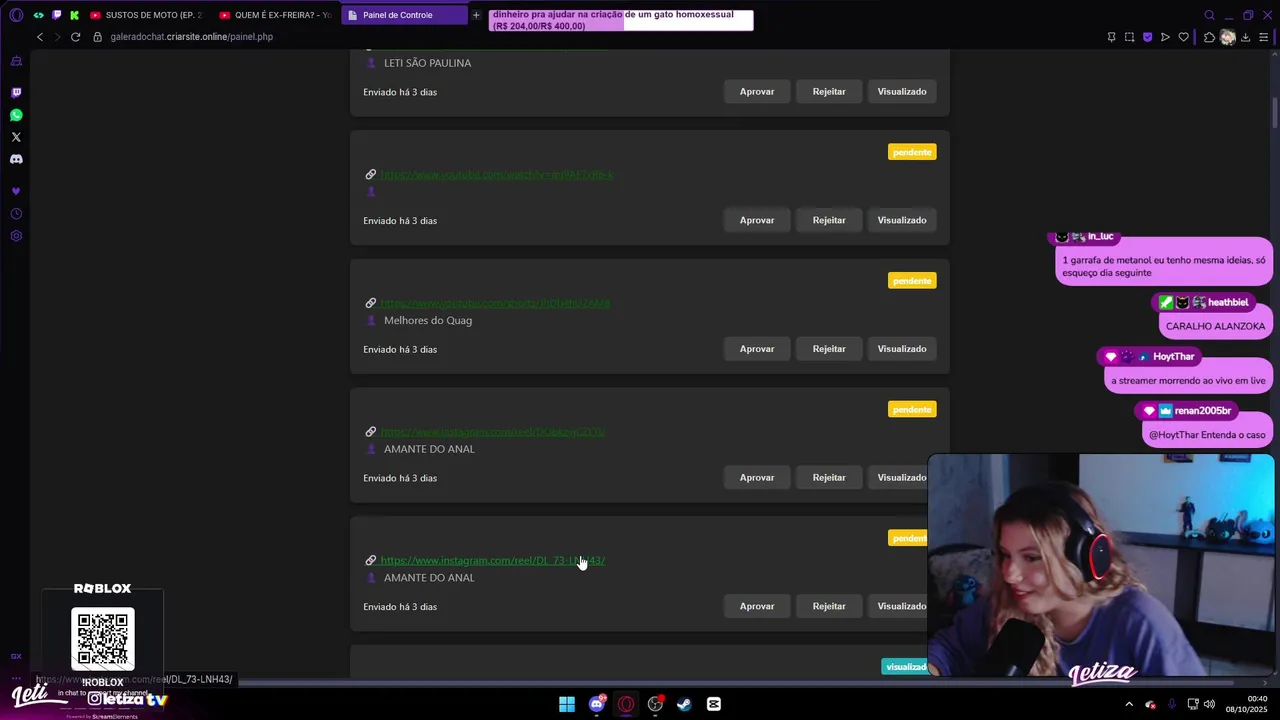Open OBS Studio from the taskbar
1280x720 pixels.
tap(655, 704)
